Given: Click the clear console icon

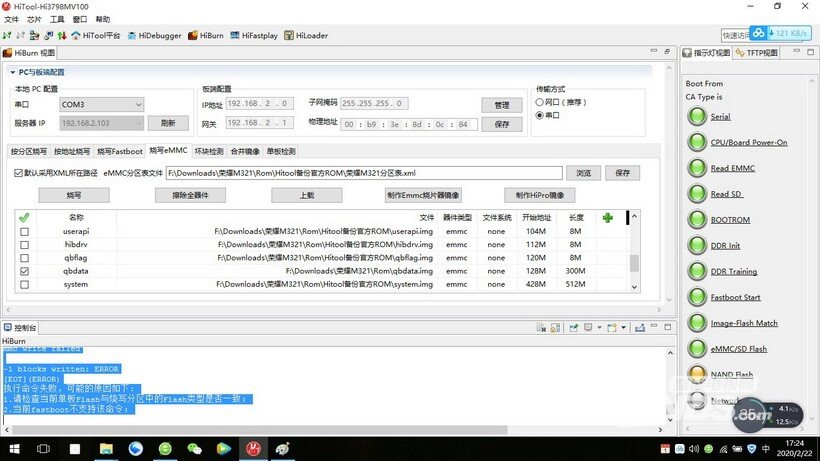Looking at the screenshot, I should point(541,328).
